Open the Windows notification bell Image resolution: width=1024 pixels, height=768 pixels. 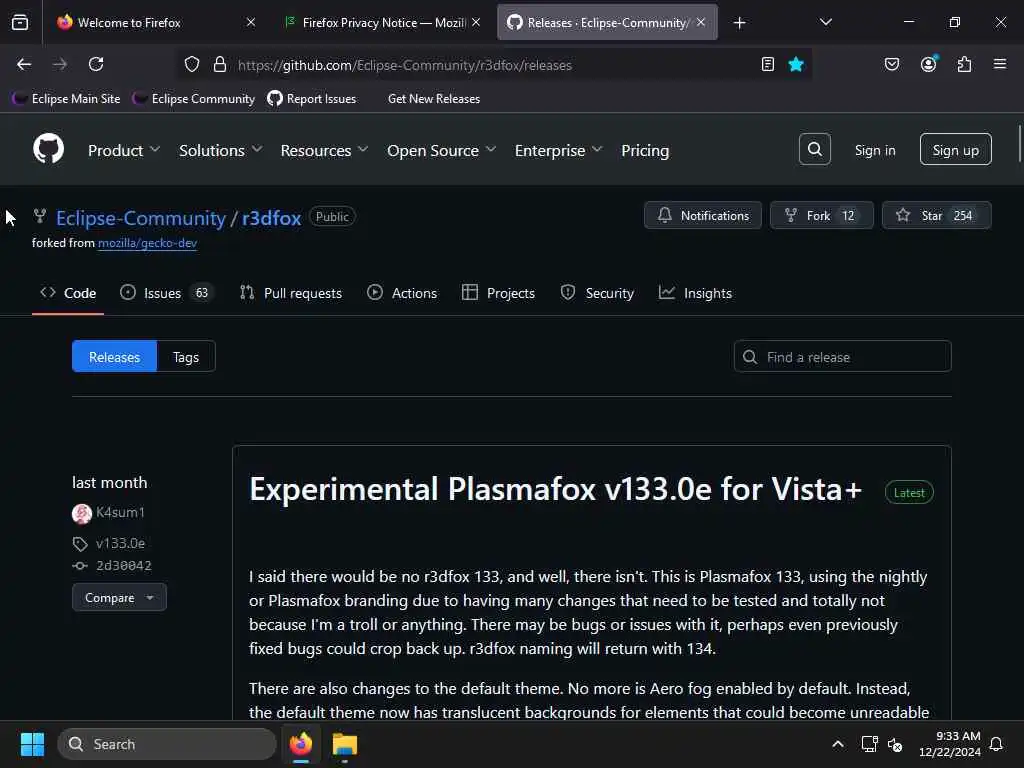(x=997, y=744)
